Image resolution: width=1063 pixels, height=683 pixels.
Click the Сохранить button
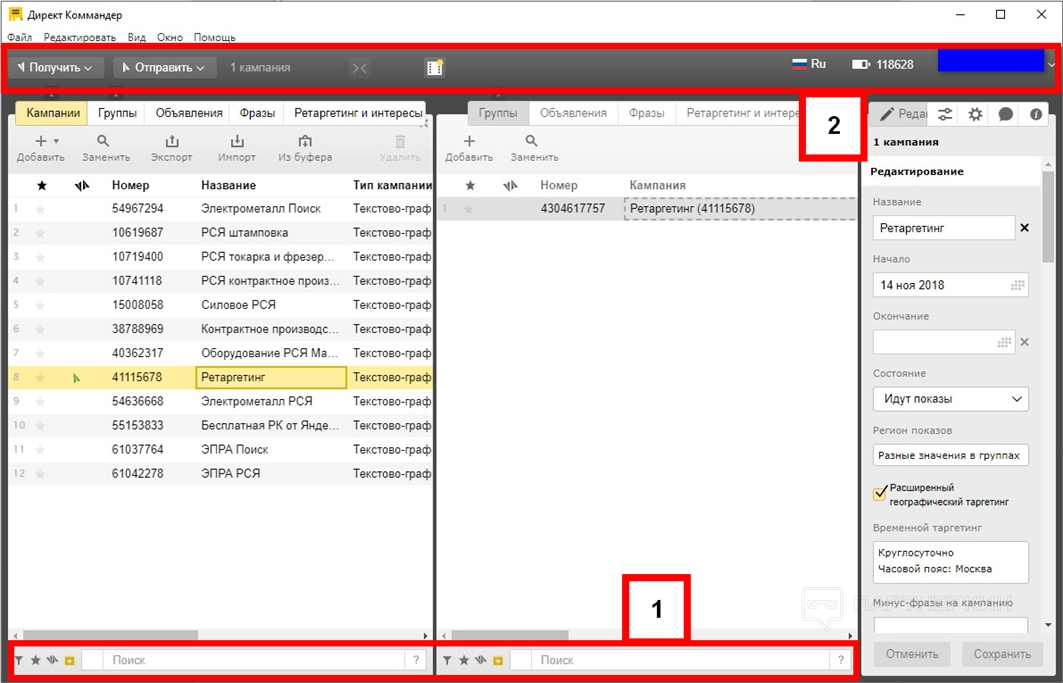pyautogui.click(x=1002, y=655)
